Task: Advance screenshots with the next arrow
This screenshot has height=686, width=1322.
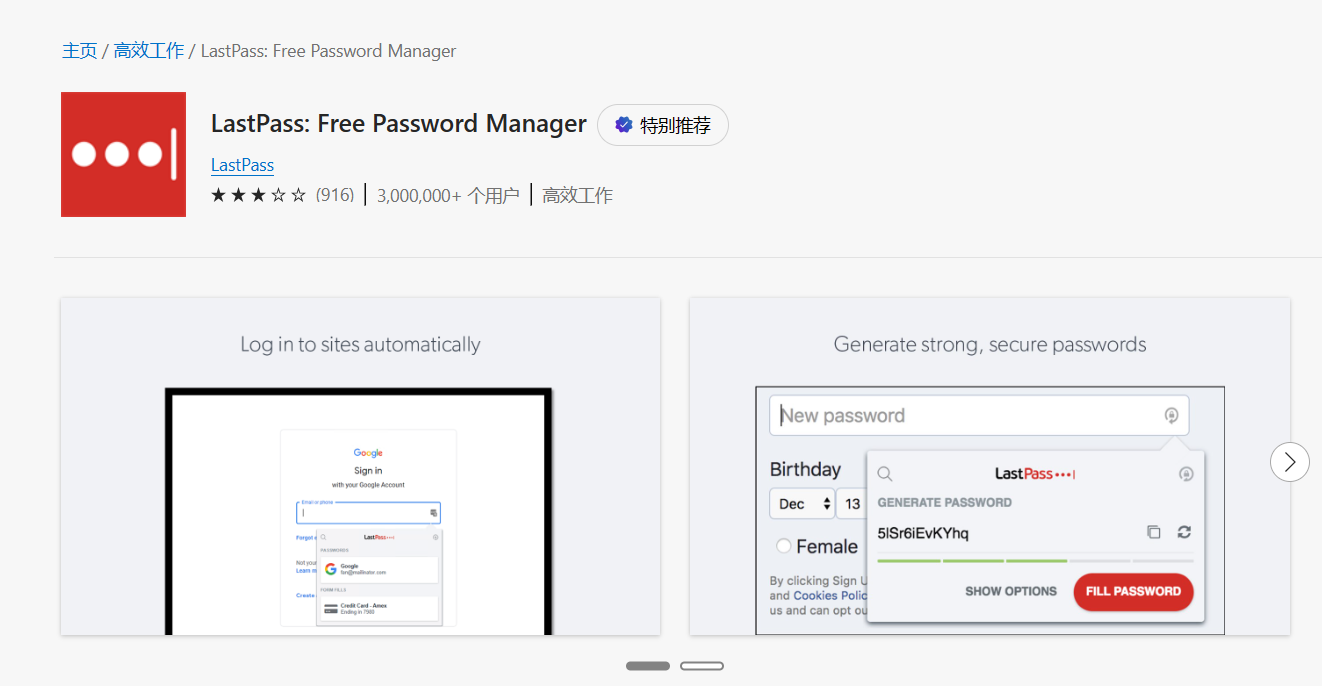Action: (x=1289, y=462)
